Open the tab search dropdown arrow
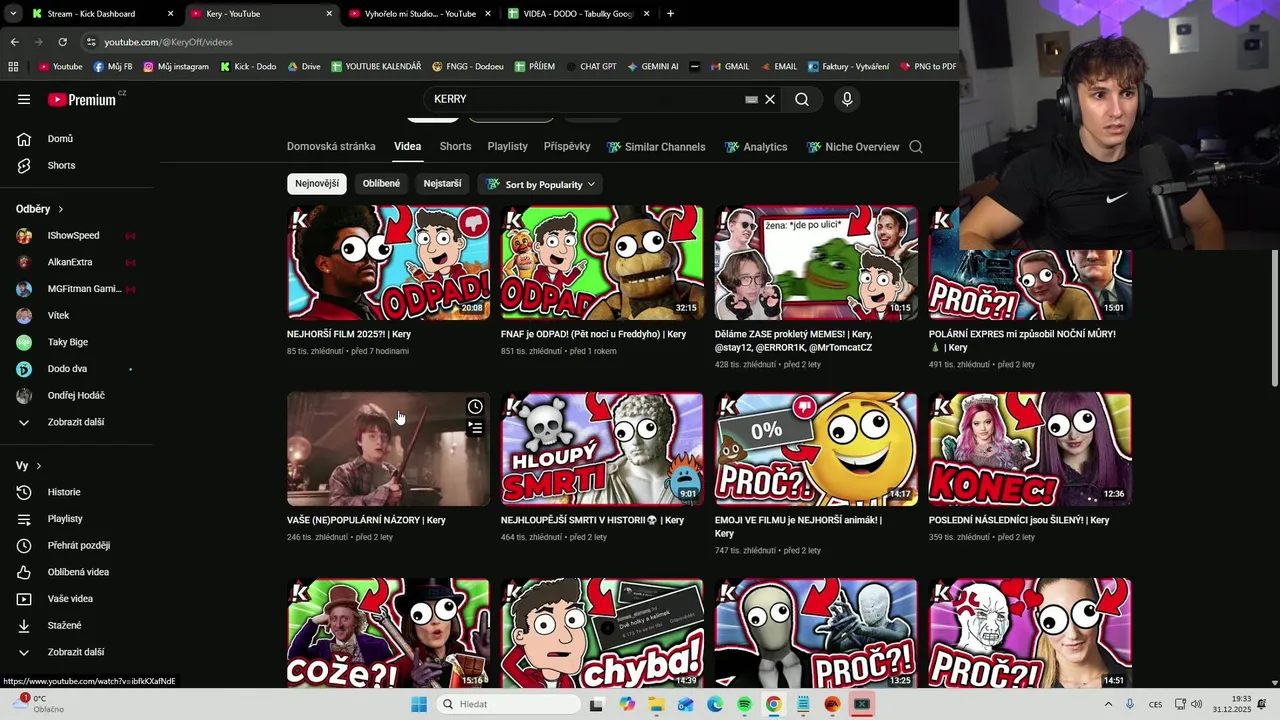This screenshot has width=1280, height=720. tap(13, 14)
